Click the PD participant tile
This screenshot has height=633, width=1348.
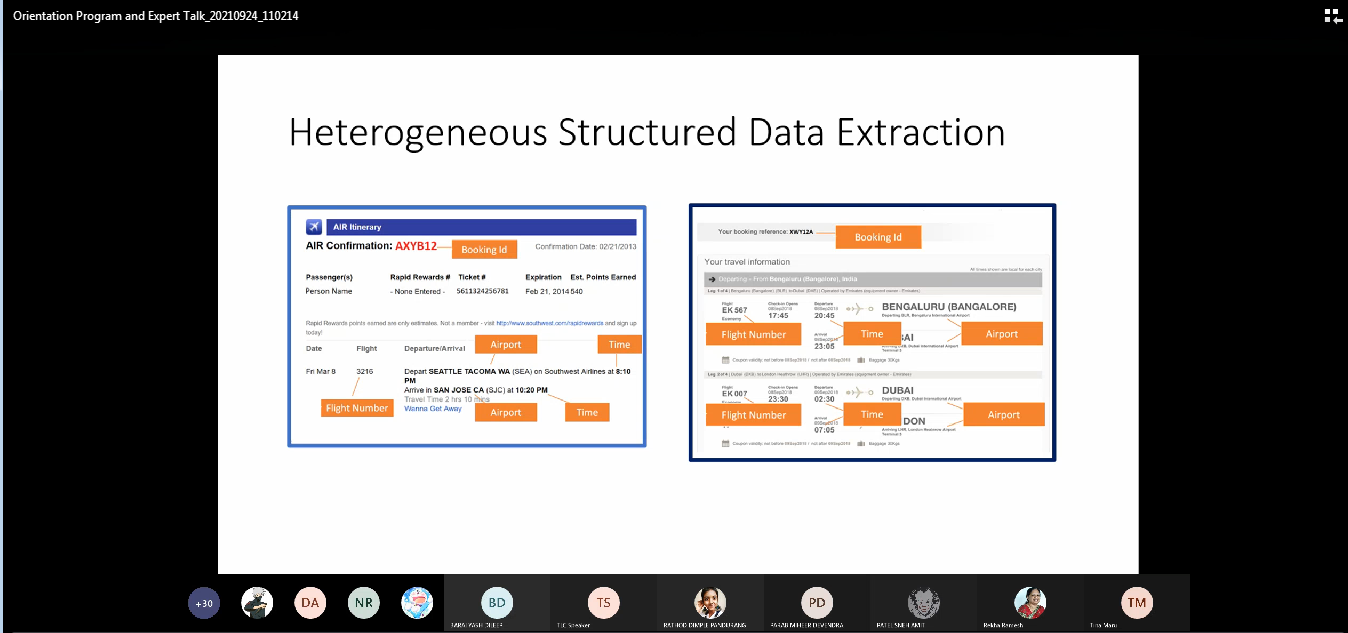click(816, 603)
